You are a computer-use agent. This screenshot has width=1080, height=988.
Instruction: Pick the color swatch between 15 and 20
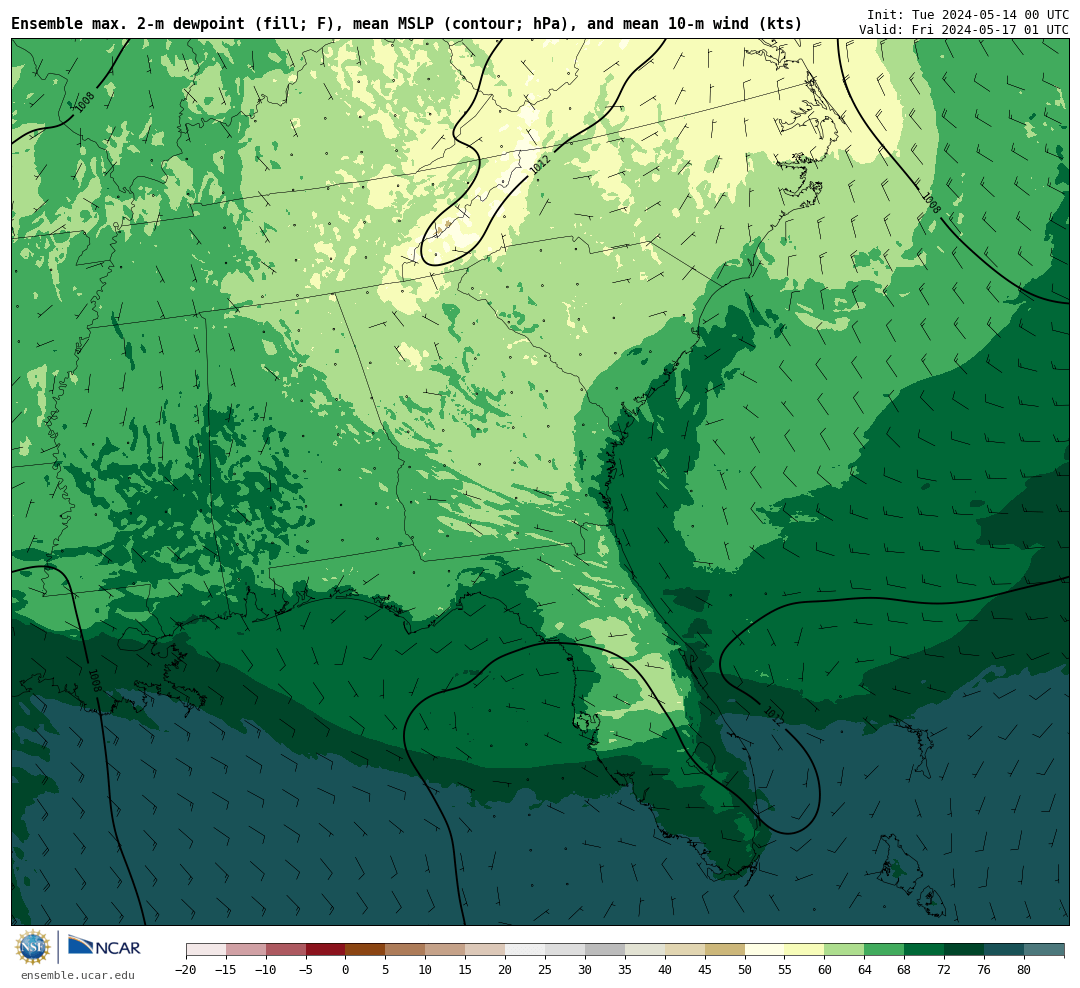[x=485, y=950]
